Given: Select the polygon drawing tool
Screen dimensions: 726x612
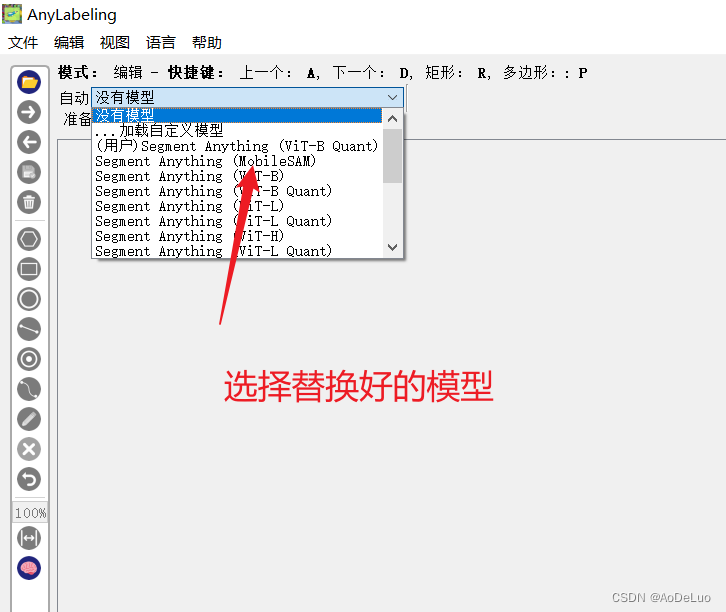Looking at the screenshot, I should click(x=29, y=239).
